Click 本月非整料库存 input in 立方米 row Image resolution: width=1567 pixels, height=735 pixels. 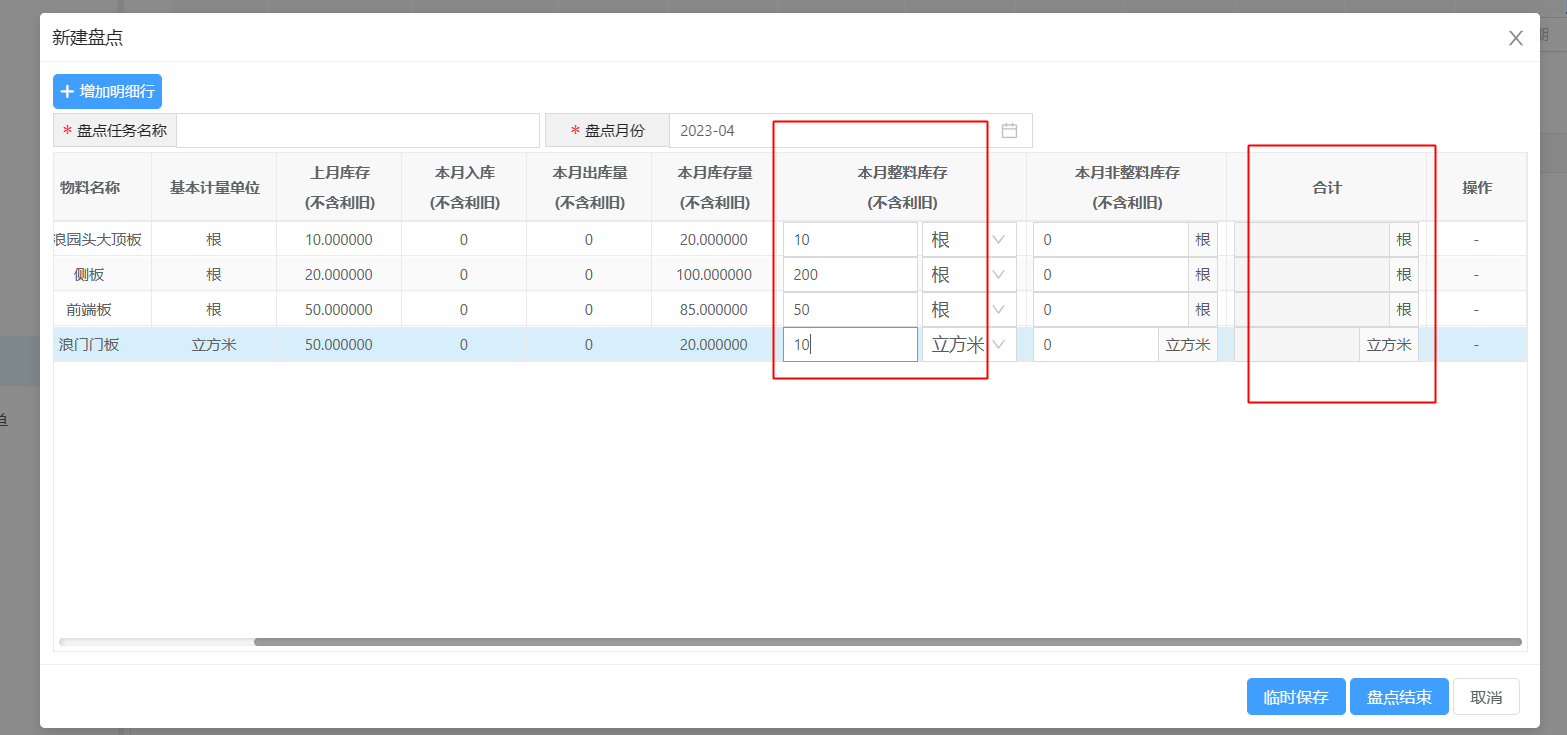tap(1095, 345)
